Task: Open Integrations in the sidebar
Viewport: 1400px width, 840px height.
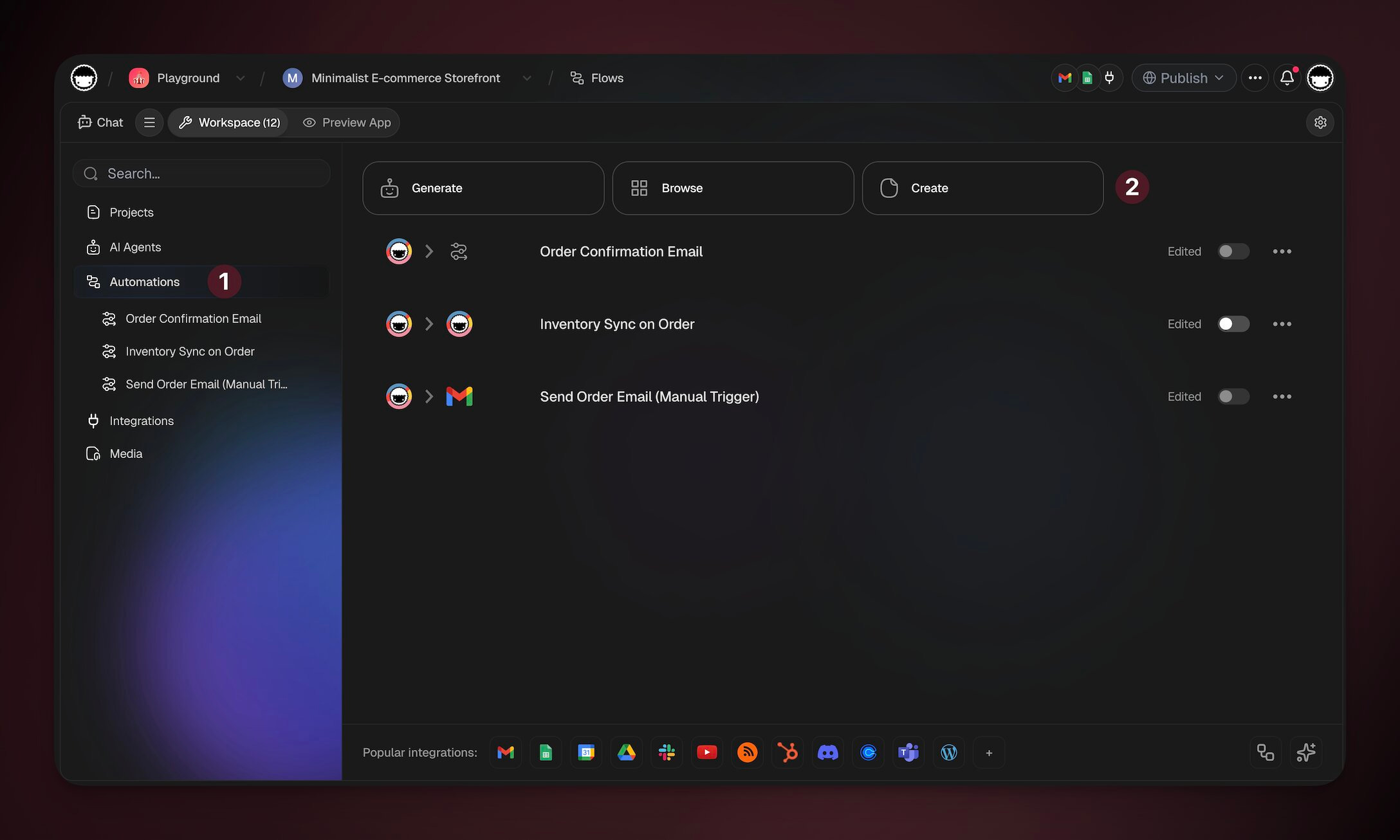Action: (x=142, y=421)
